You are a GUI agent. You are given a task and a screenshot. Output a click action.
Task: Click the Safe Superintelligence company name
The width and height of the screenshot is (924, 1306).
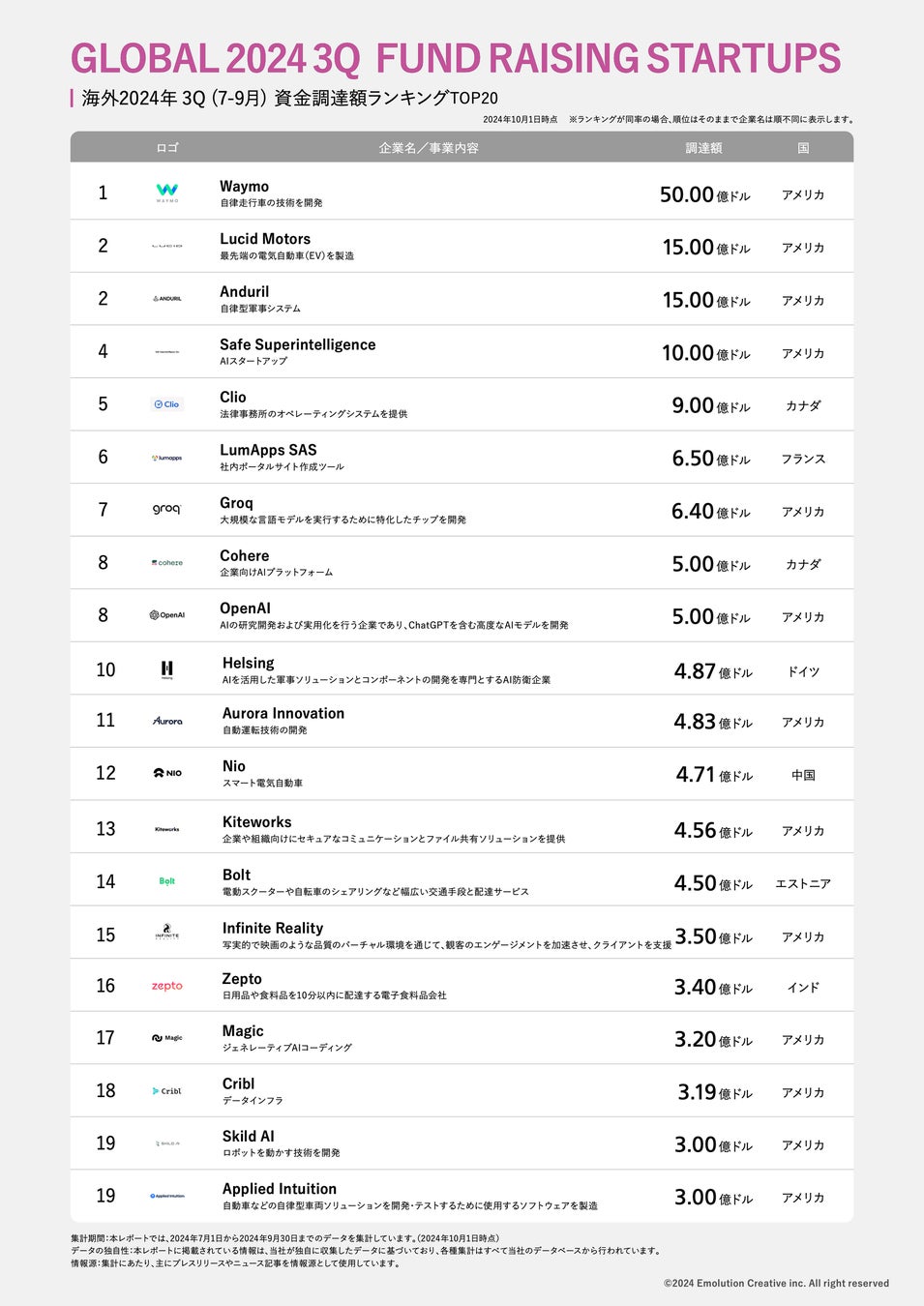[x=297, y=344]
